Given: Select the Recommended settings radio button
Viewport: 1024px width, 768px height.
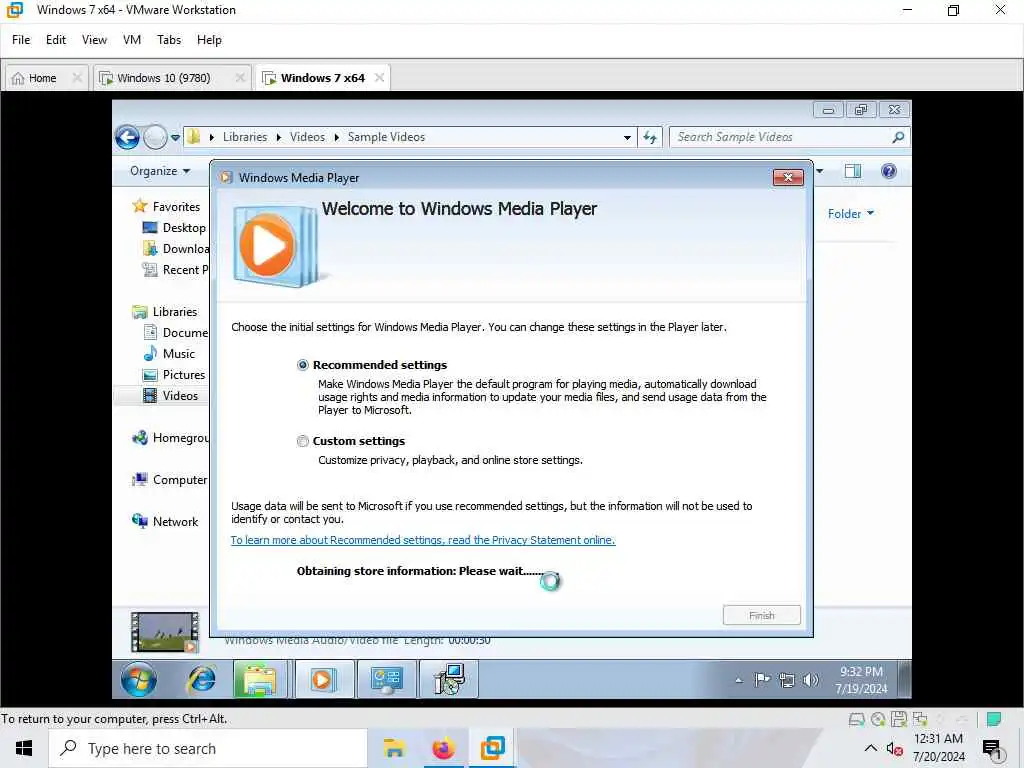Looking at the screenshot, I should [x=302, y=365].
